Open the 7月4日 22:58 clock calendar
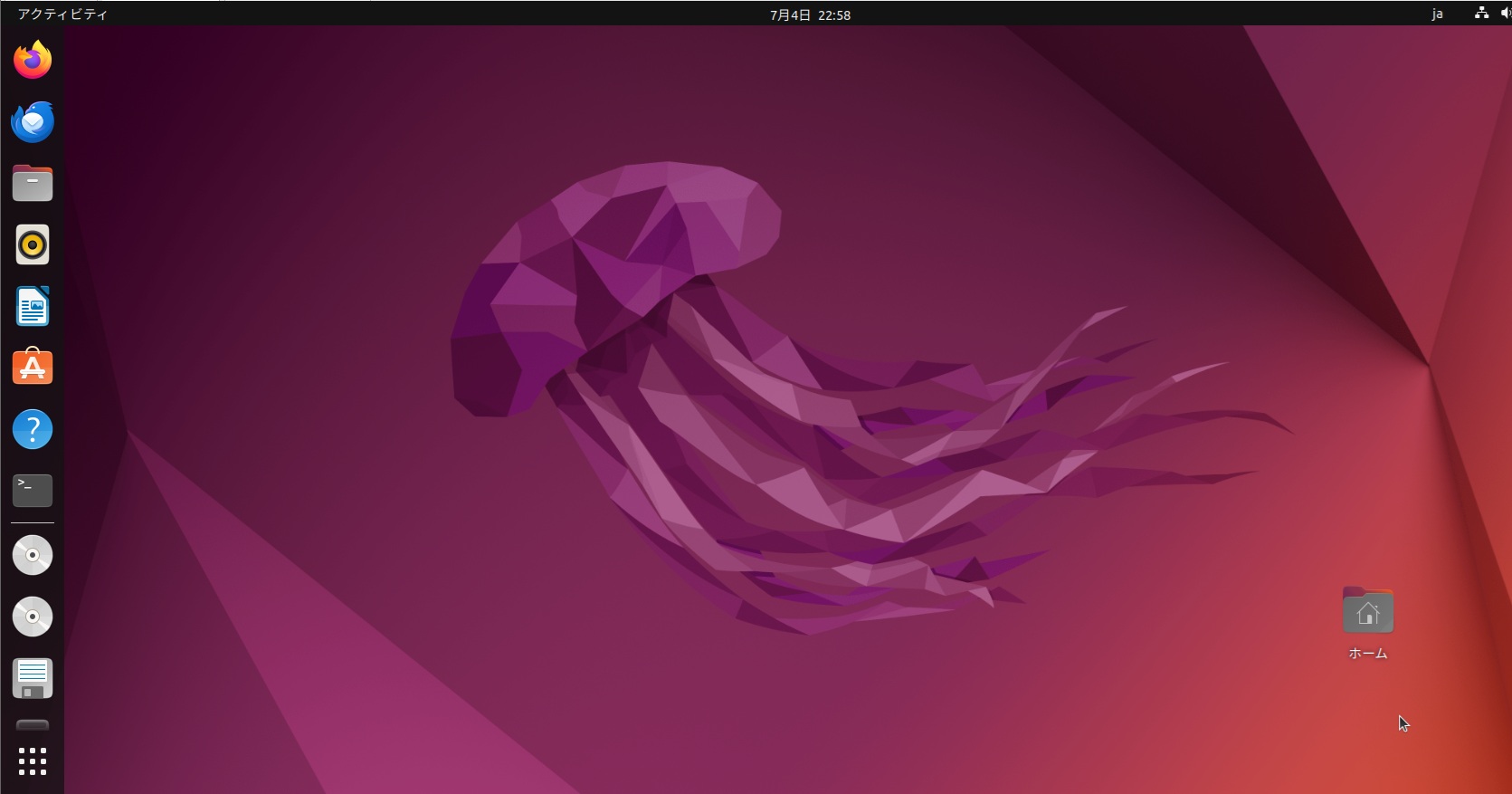 pos(810,14)
